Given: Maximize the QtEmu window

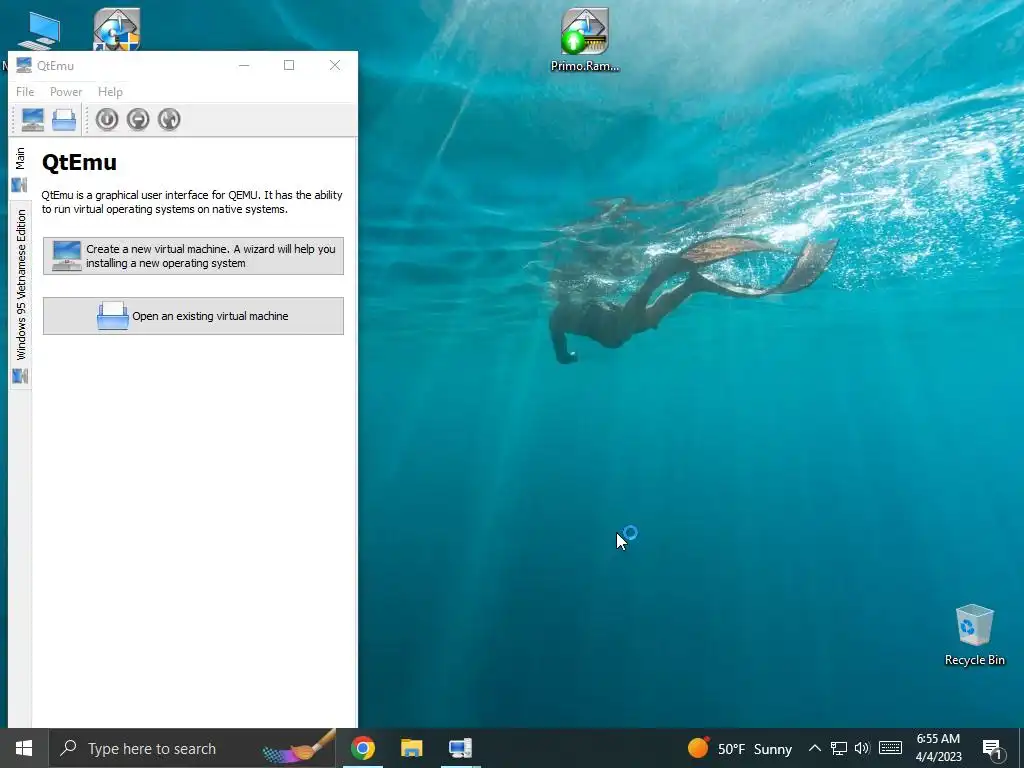Looking at the screenshot, I should click(289, 65).
